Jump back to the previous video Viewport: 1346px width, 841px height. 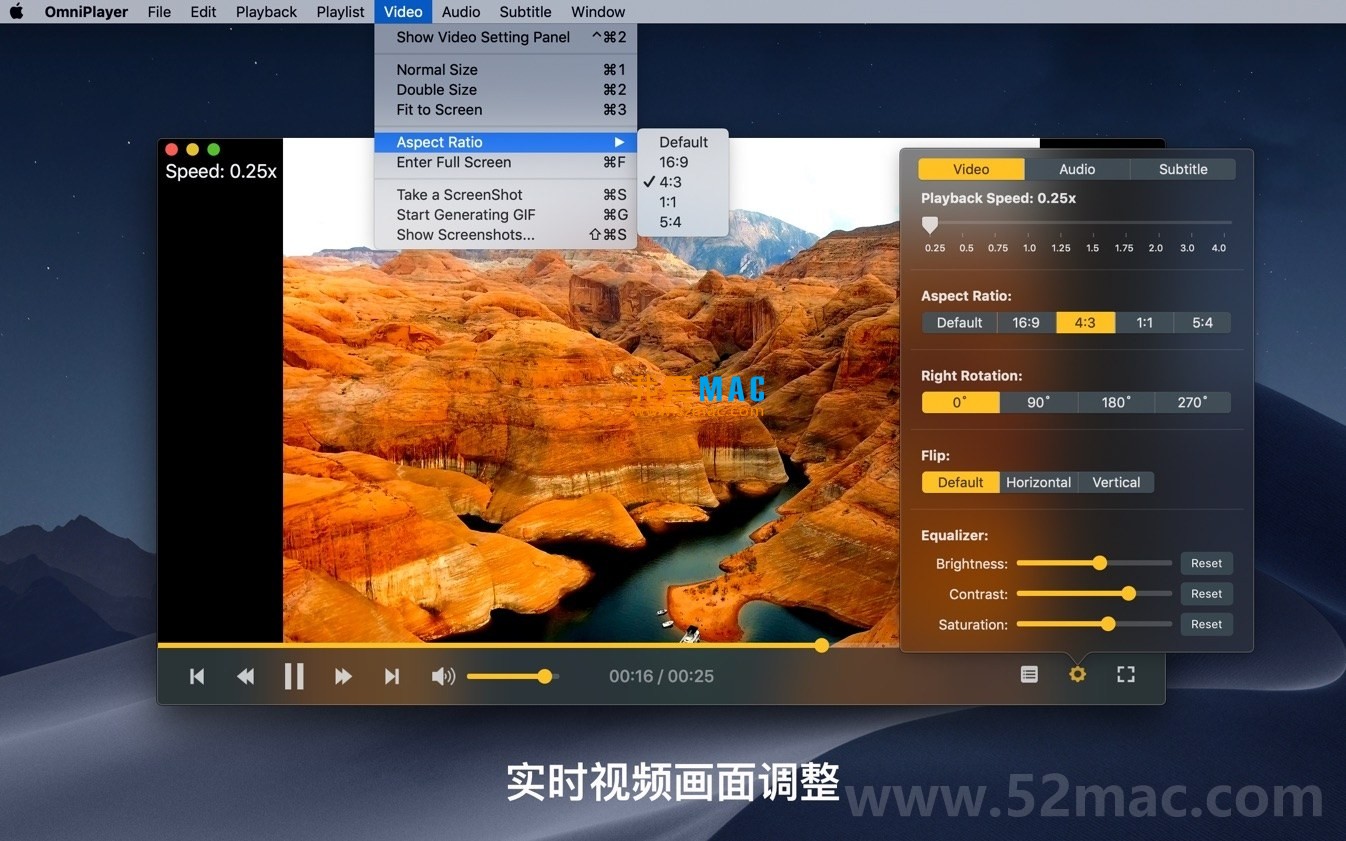click(196, 676)
